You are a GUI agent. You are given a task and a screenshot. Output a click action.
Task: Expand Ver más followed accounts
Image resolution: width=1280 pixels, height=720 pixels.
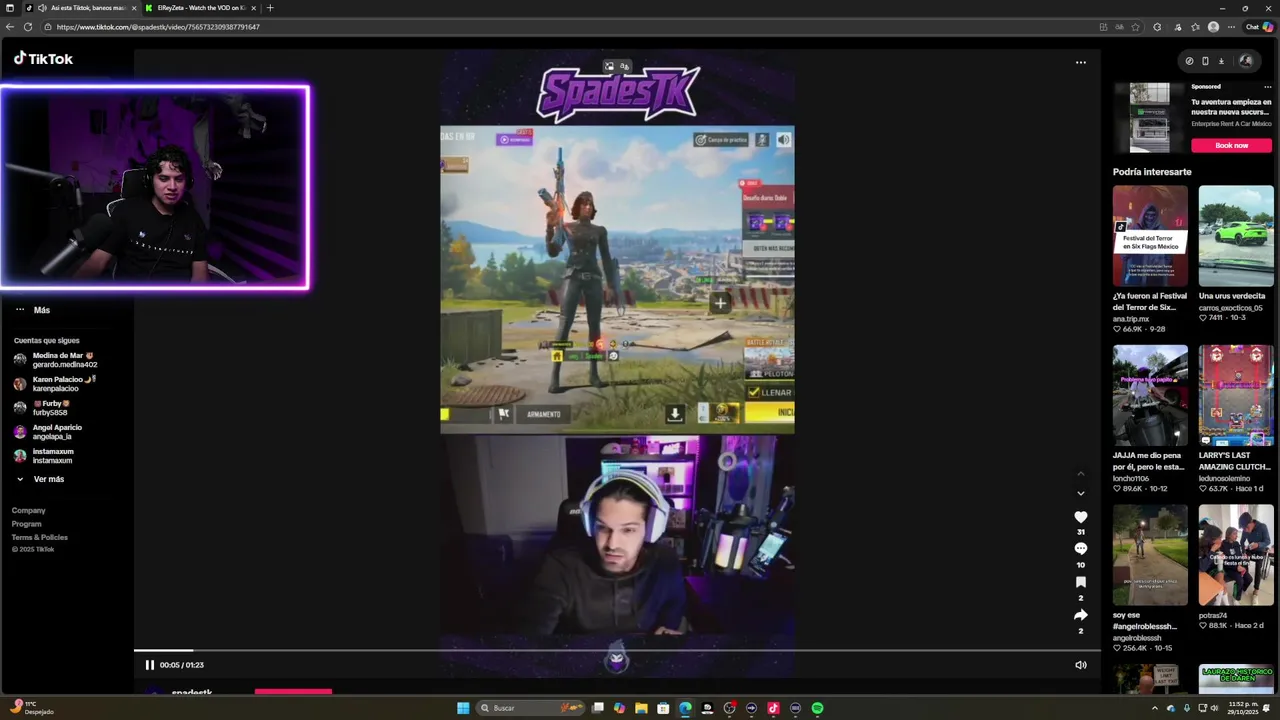(40, 480)
